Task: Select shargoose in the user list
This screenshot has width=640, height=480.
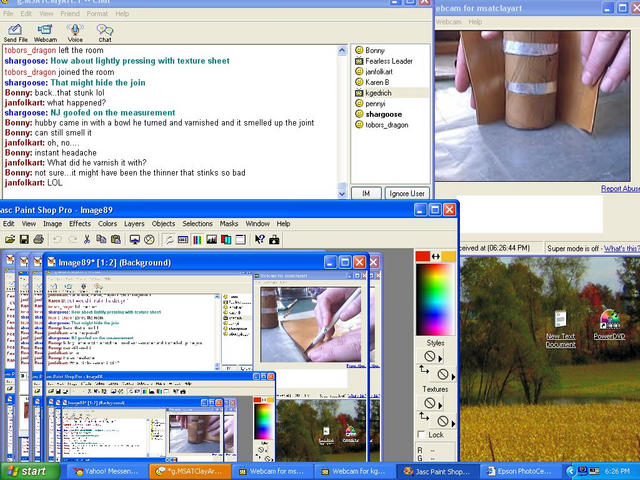Action: tap(383, 114)
